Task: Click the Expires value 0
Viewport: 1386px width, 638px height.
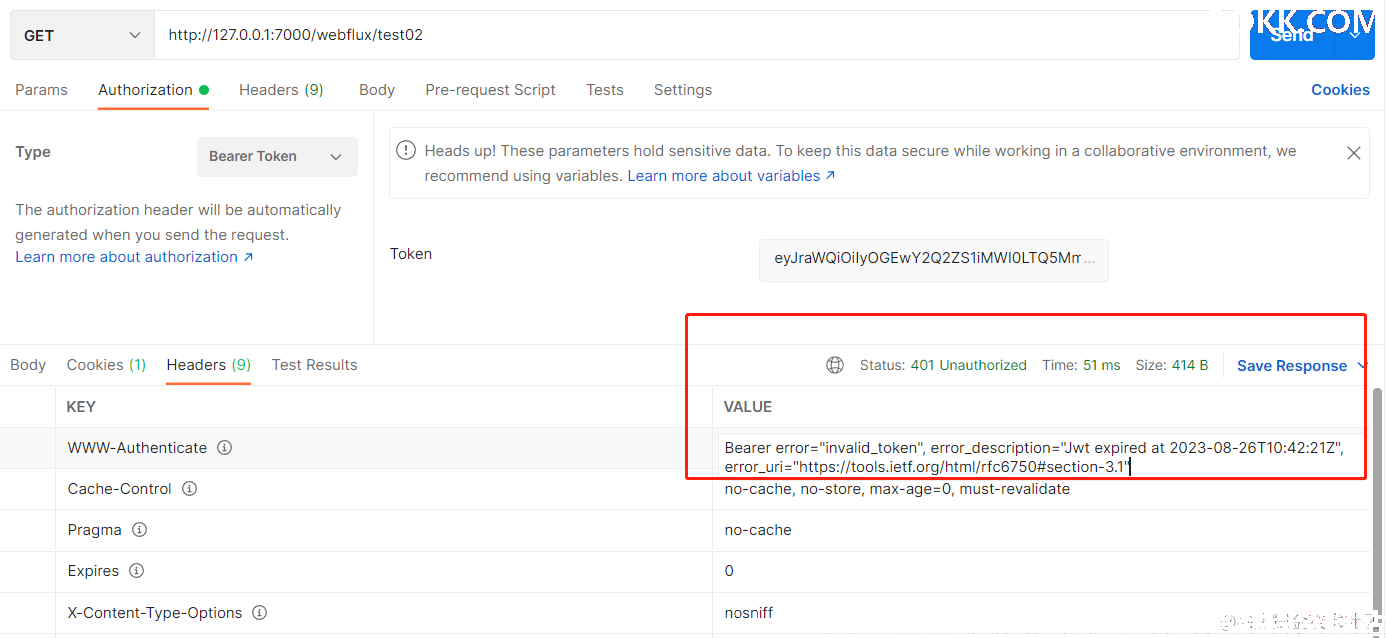Action: [729, 571]
